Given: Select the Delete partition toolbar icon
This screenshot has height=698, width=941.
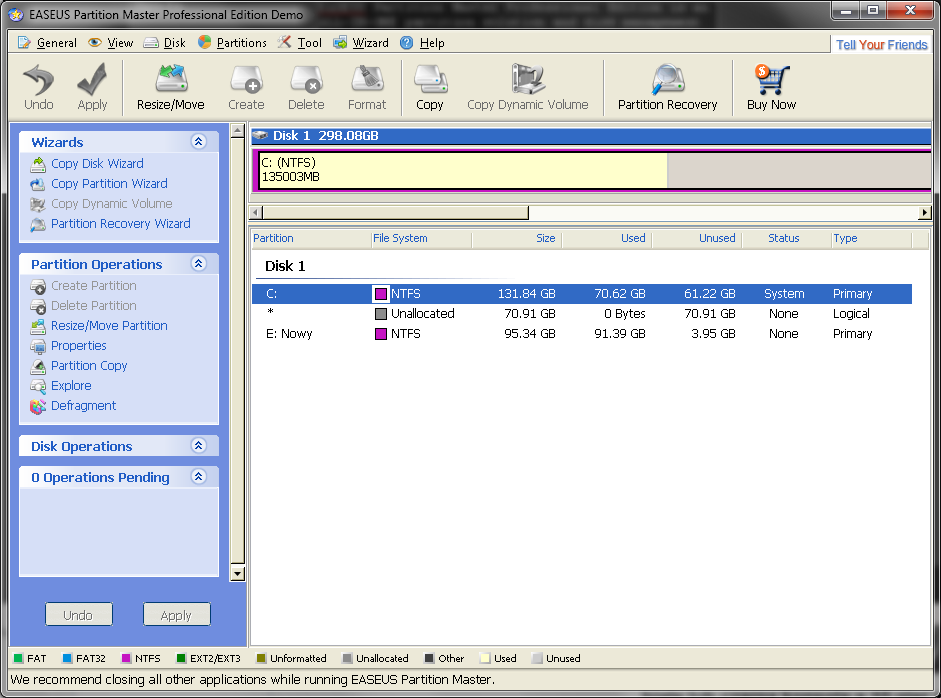Looking at the screenshot, I should click(306, 86).
